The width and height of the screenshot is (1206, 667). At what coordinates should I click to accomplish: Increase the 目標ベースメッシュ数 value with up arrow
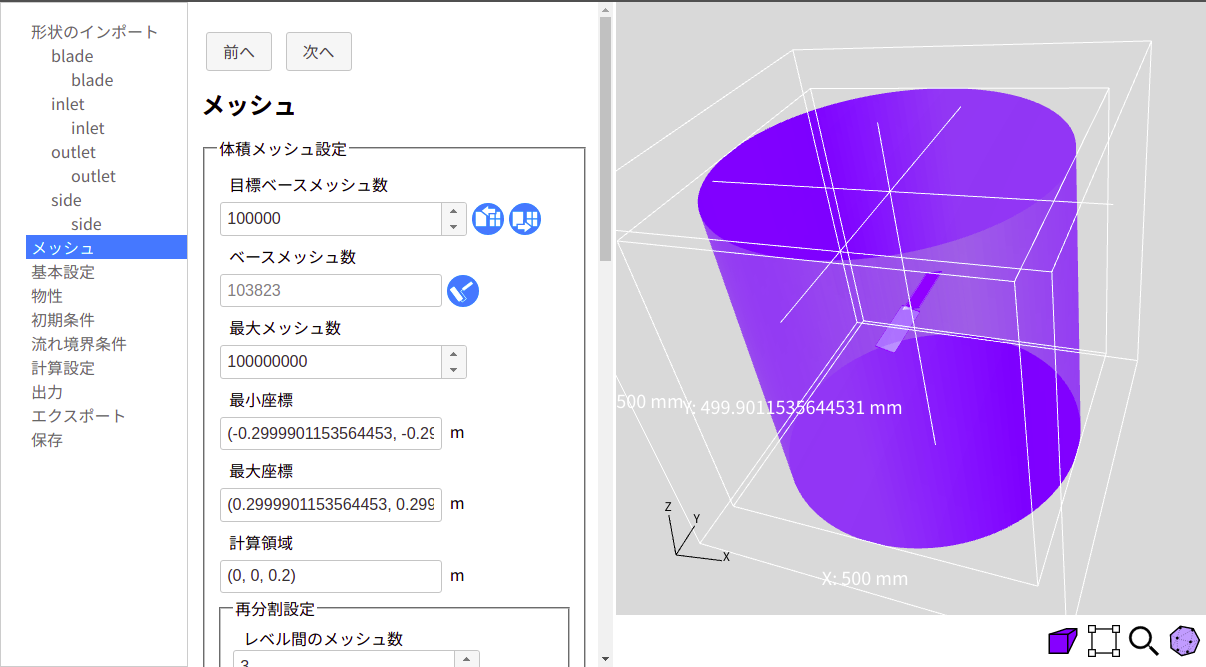(454, 211)
